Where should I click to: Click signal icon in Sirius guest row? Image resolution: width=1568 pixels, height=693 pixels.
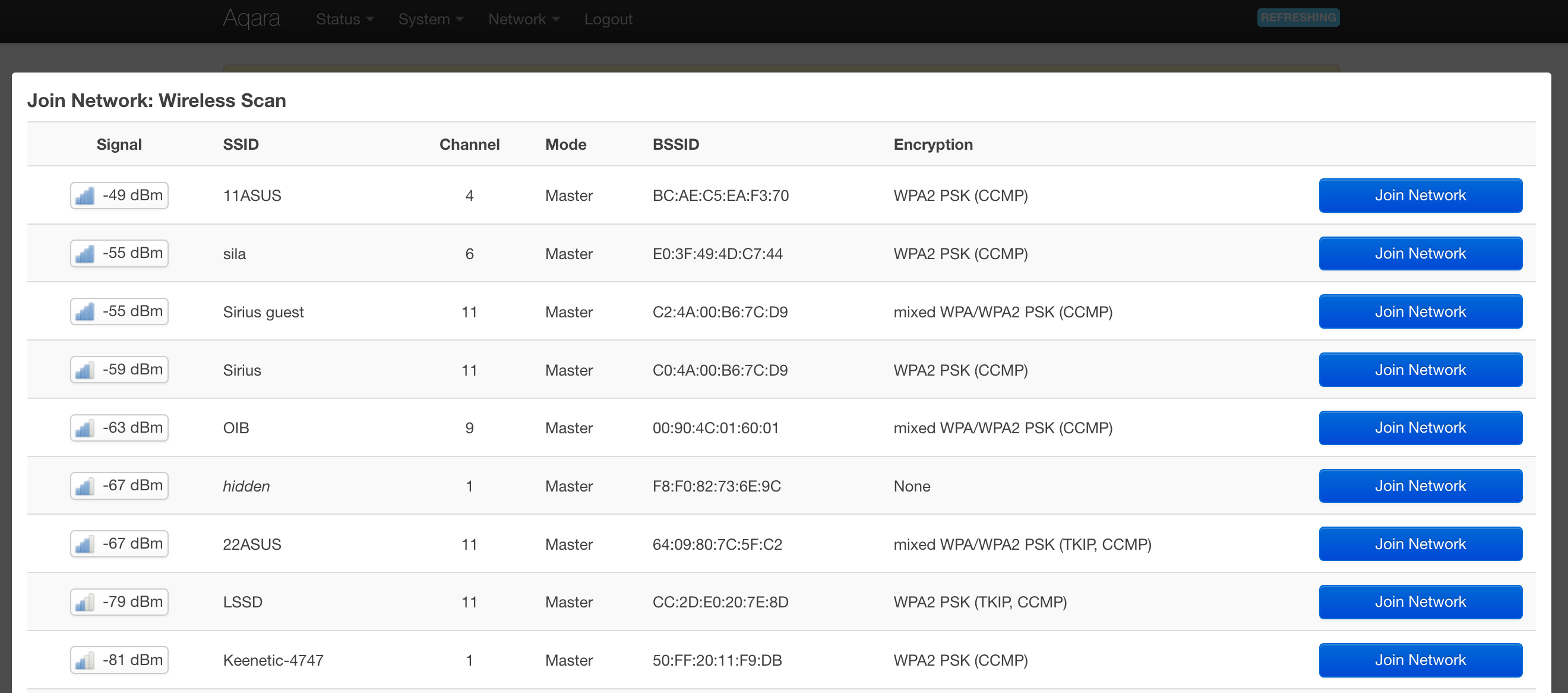(84, 312)
